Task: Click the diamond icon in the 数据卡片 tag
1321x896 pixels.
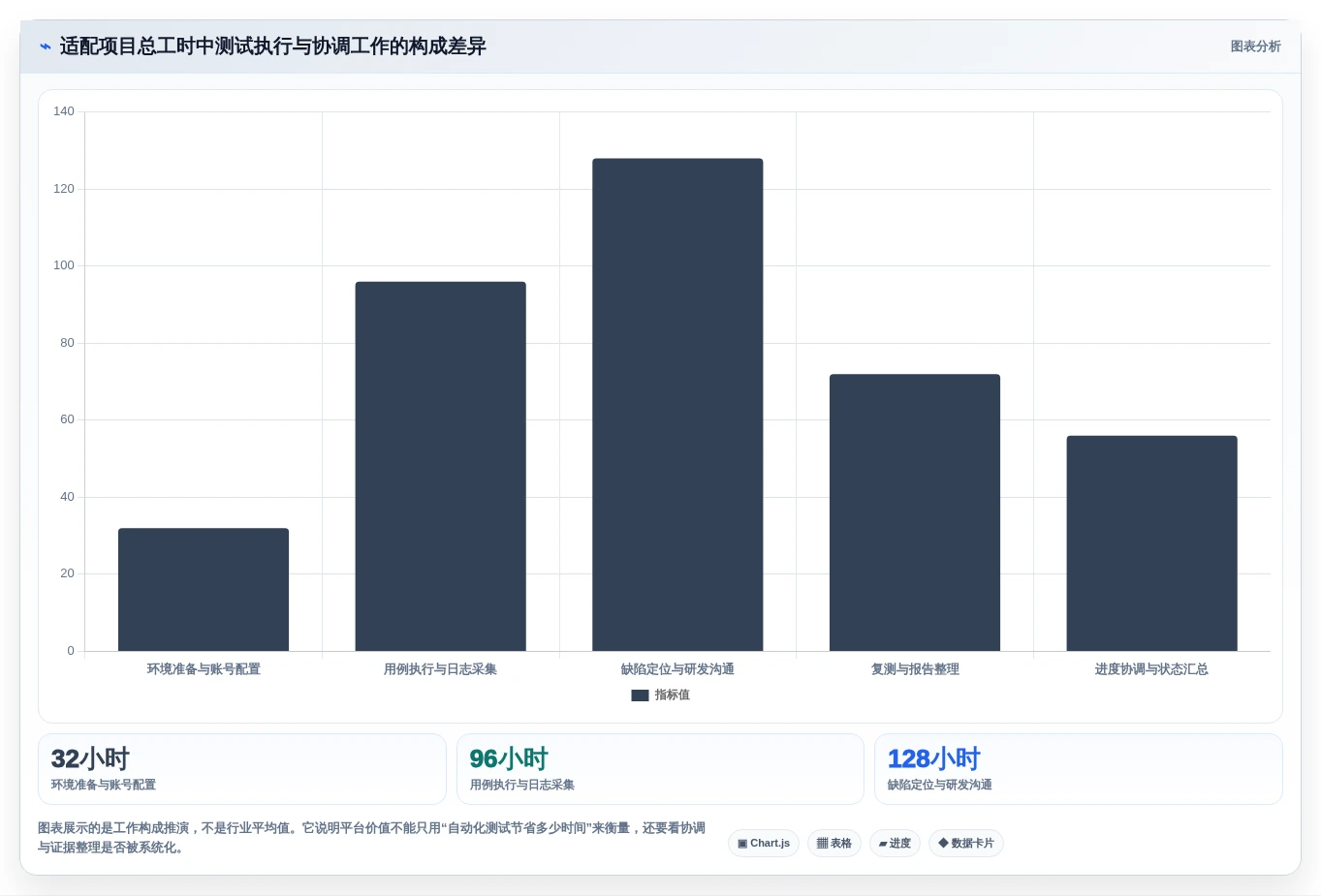Action: click(943, 843)
